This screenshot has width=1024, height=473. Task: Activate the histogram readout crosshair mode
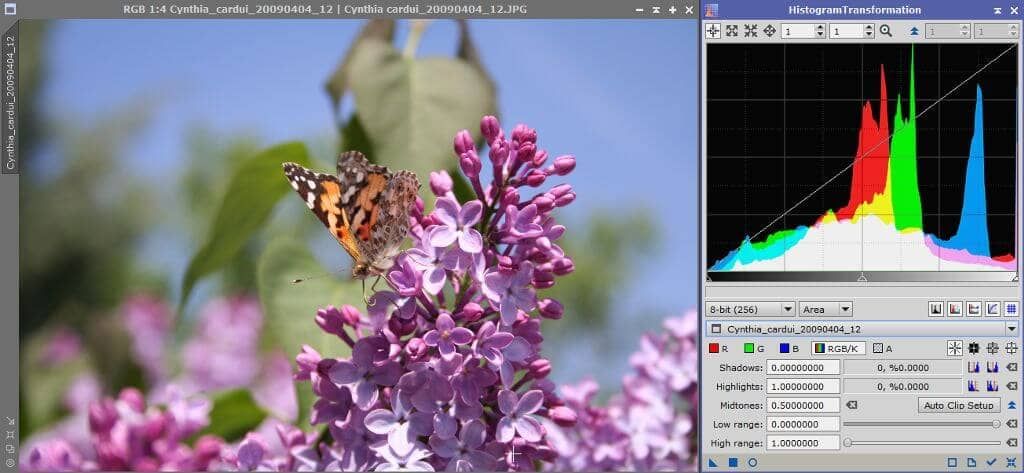pos(712,31)
